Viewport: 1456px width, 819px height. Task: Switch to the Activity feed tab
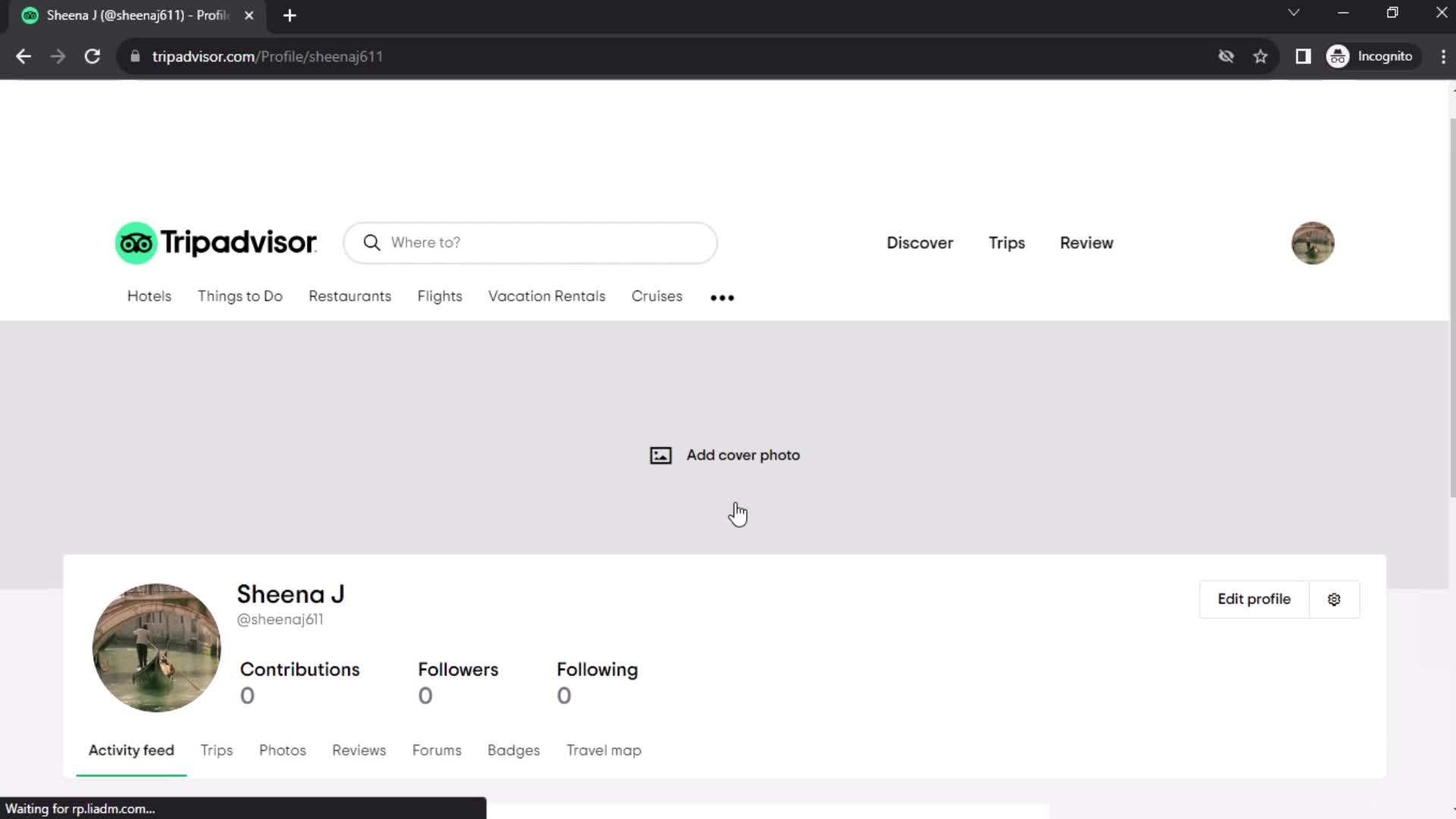coord(131,750)
